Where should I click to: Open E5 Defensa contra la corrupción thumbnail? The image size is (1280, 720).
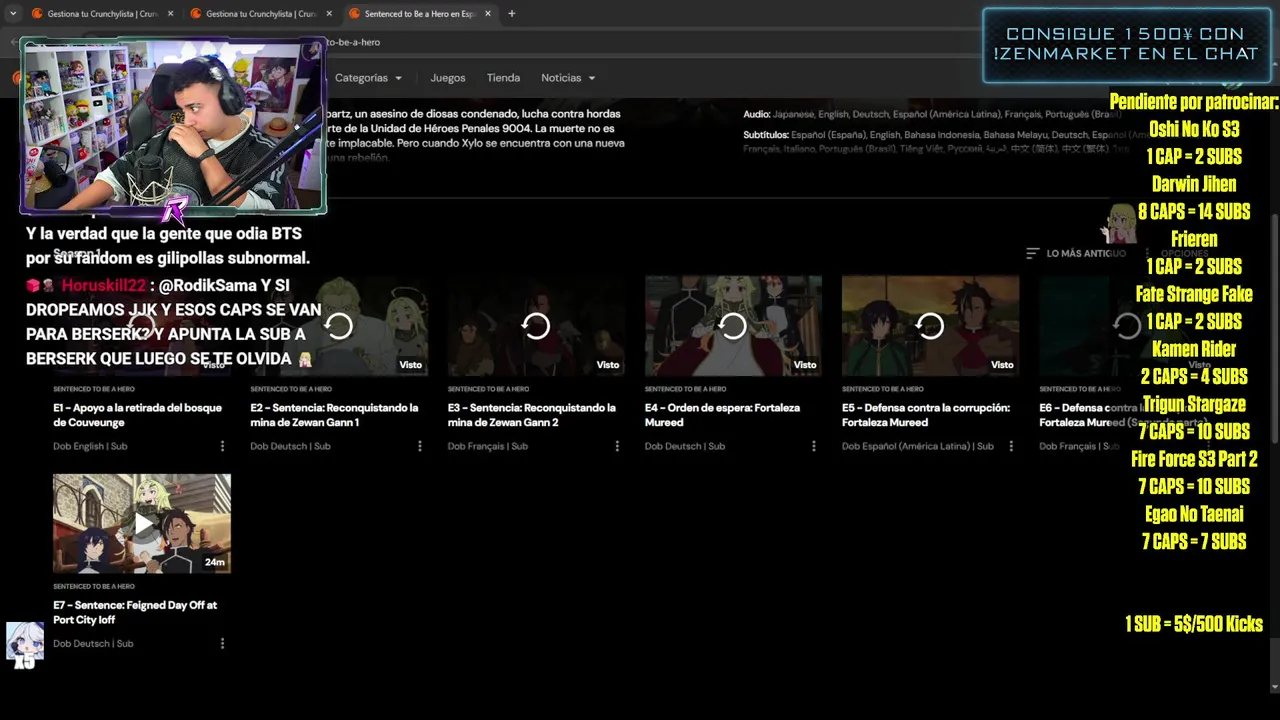[930, 326]
